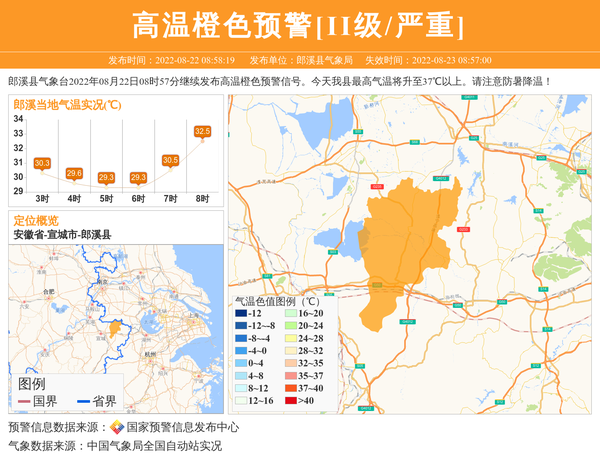The width and height of the screenshot is (600, 471).
Task: Select the >40 red legend swatch
Action: 286,401
